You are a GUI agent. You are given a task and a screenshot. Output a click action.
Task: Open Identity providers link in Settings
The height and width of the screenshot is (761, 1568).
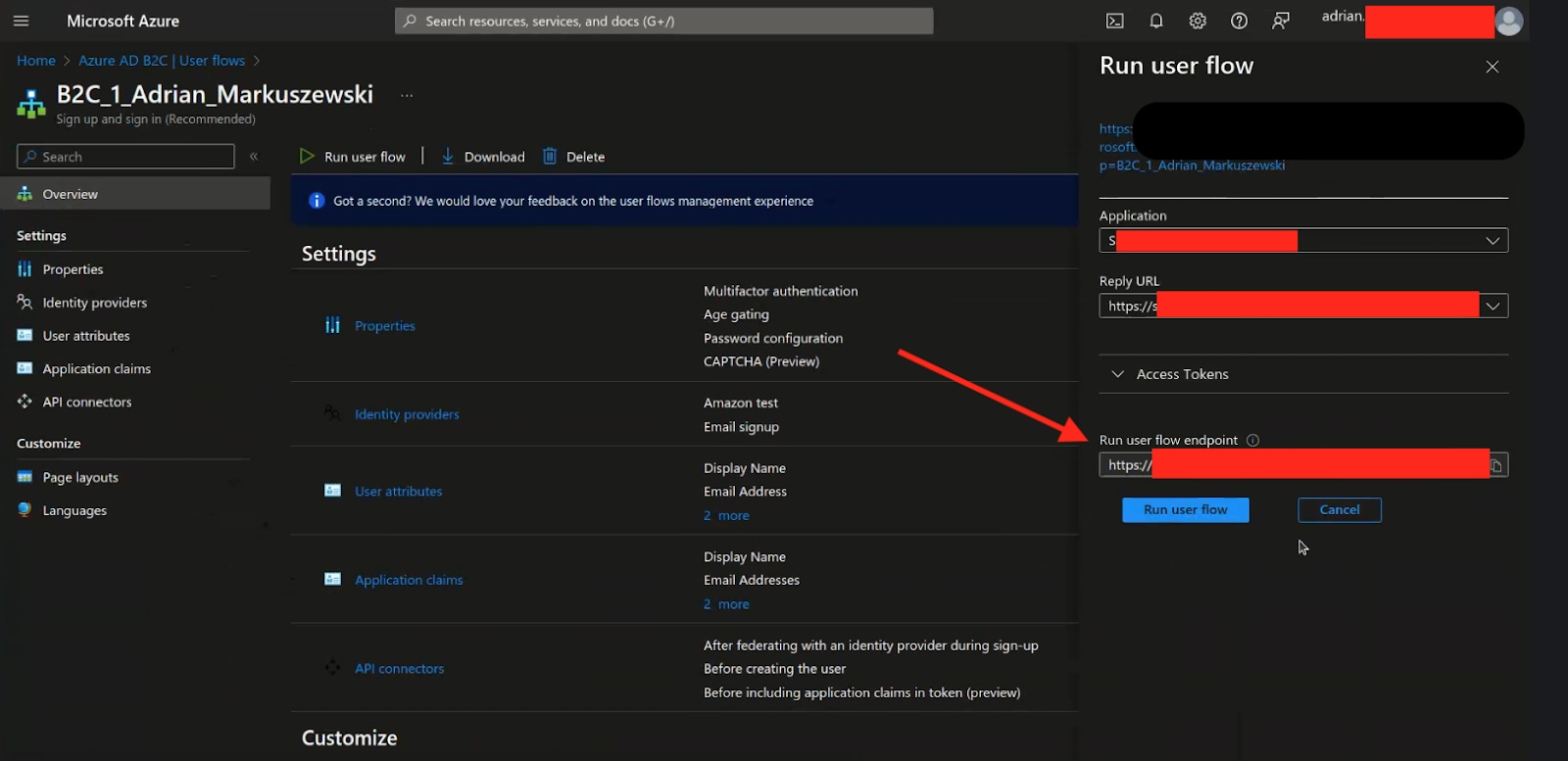[407, 414]
